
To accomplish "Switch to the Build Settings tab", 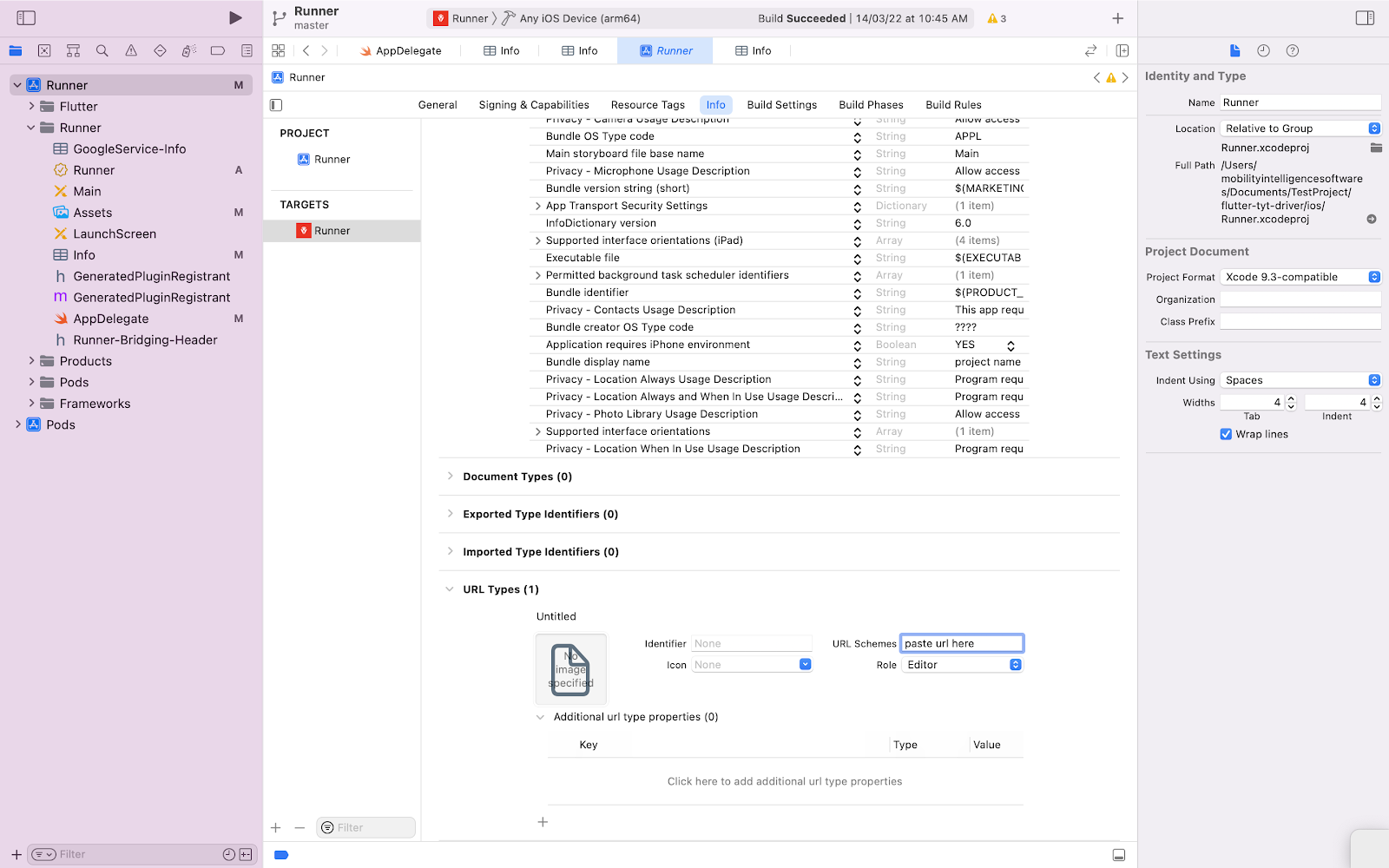I will [x=780, y=104].
